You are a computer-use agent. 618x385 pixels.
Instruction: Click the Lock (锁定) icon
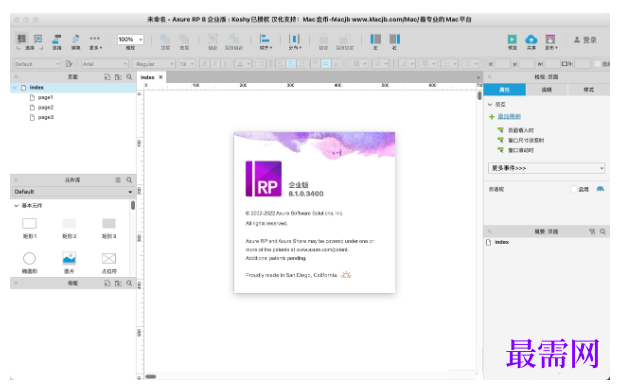click(324, 39)
